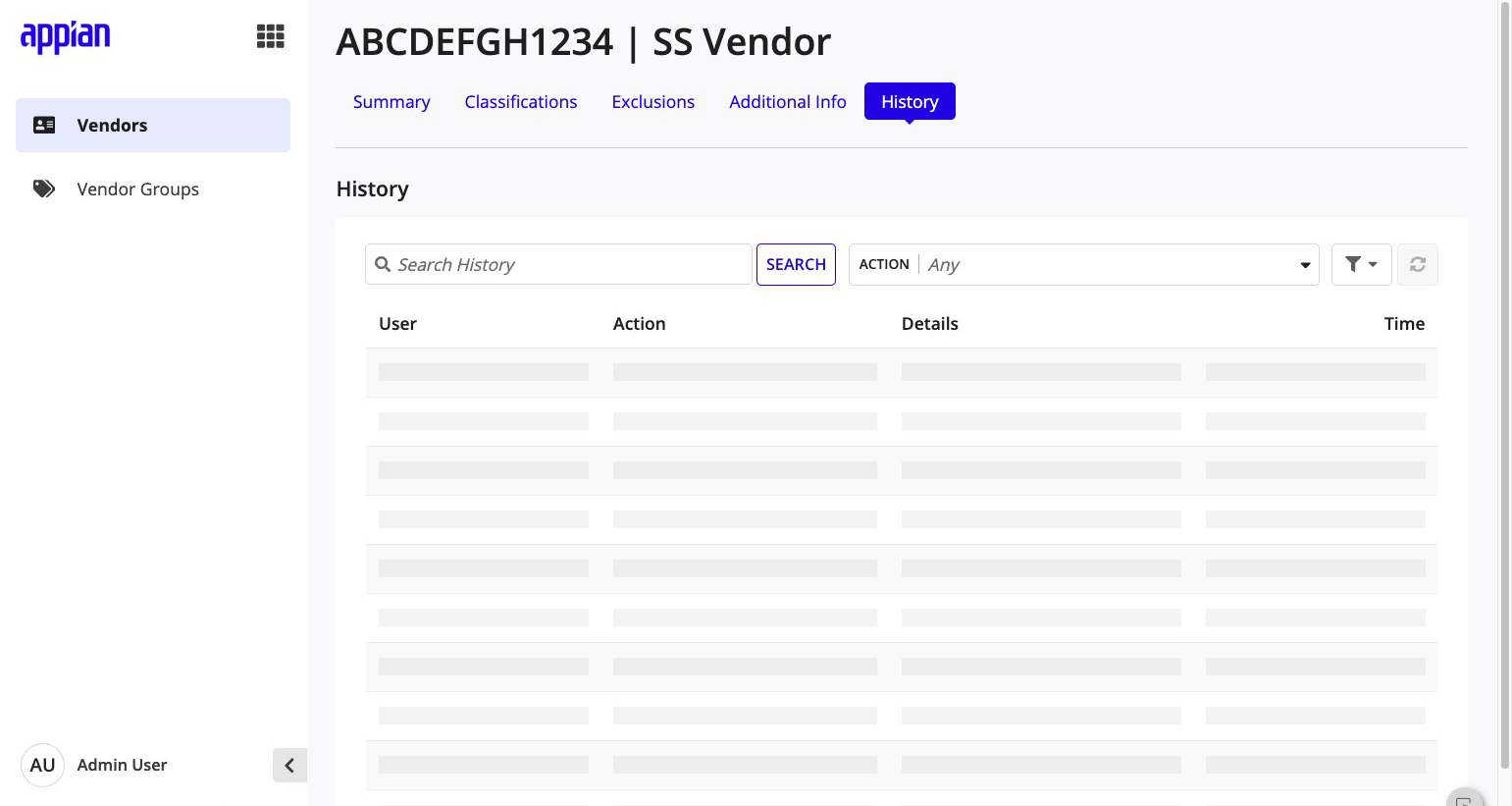Image resolution: width=1512 pixels, height=806 pixels.
Task: Open the filter funnel dropdown
Action: coord(1361,264)
